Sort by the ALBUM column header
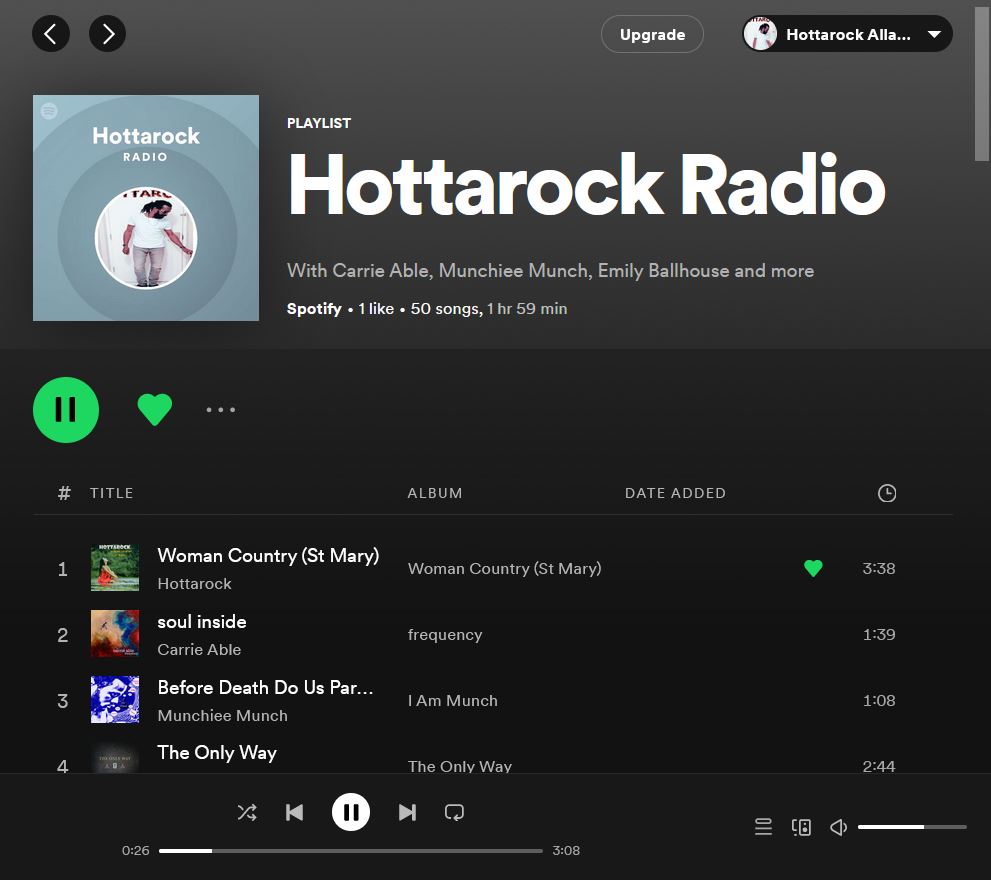 click(435, 493)
